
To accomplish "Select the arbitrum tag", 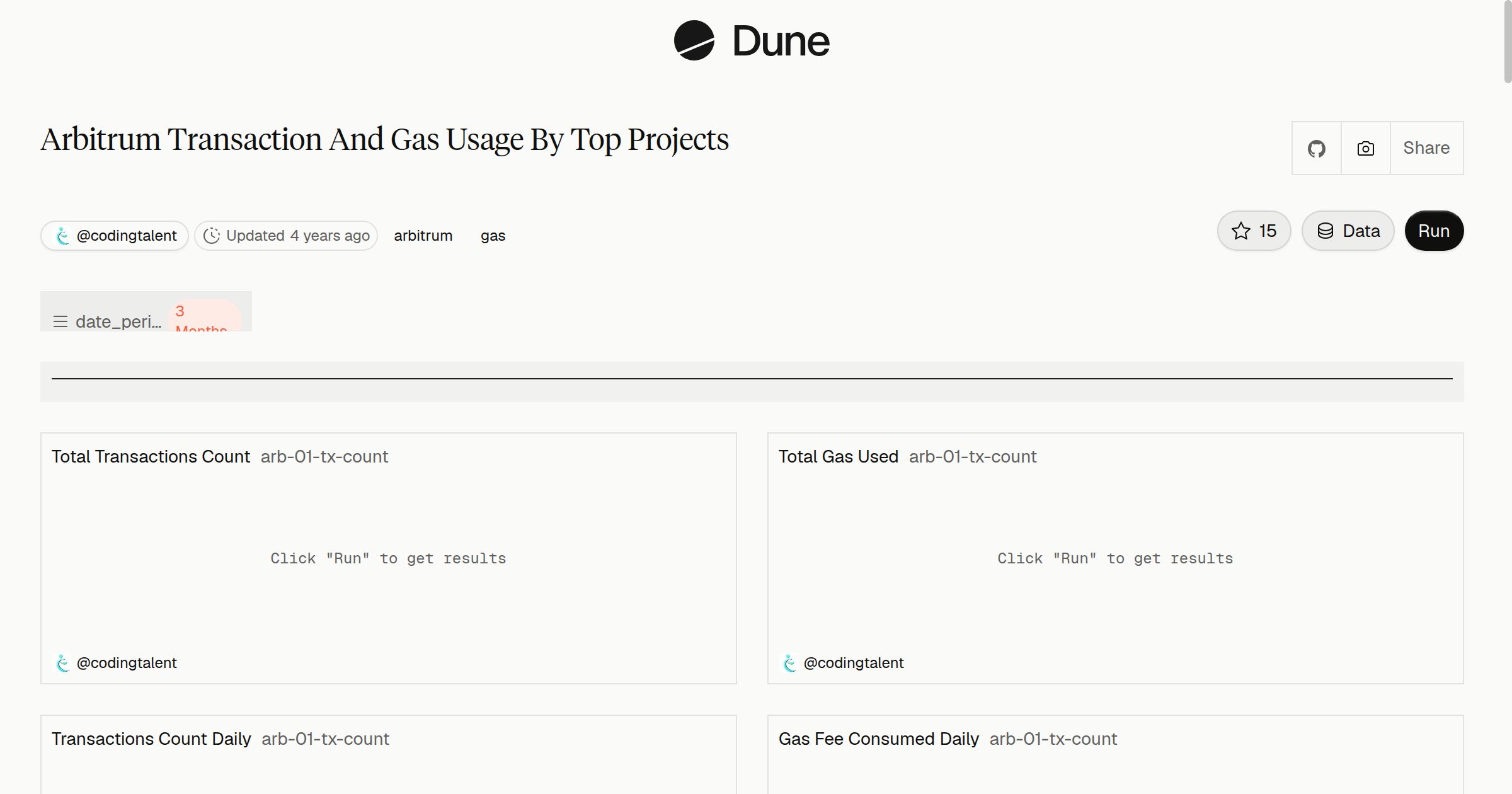I will tap(423, 236).
